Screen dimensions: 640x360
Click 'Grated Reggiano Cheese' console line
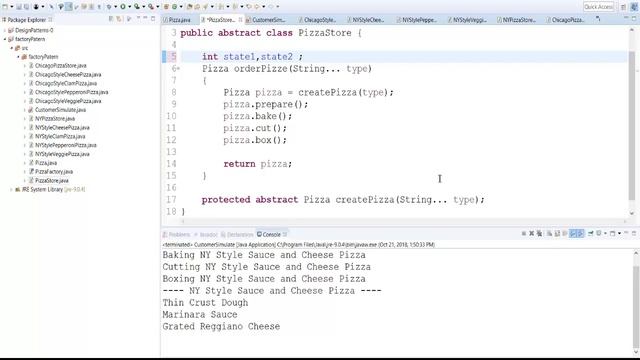pyautogui.click(x=221, y=326)
